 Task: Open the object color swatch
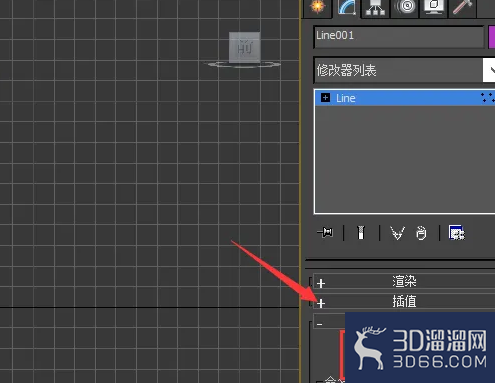492,37
